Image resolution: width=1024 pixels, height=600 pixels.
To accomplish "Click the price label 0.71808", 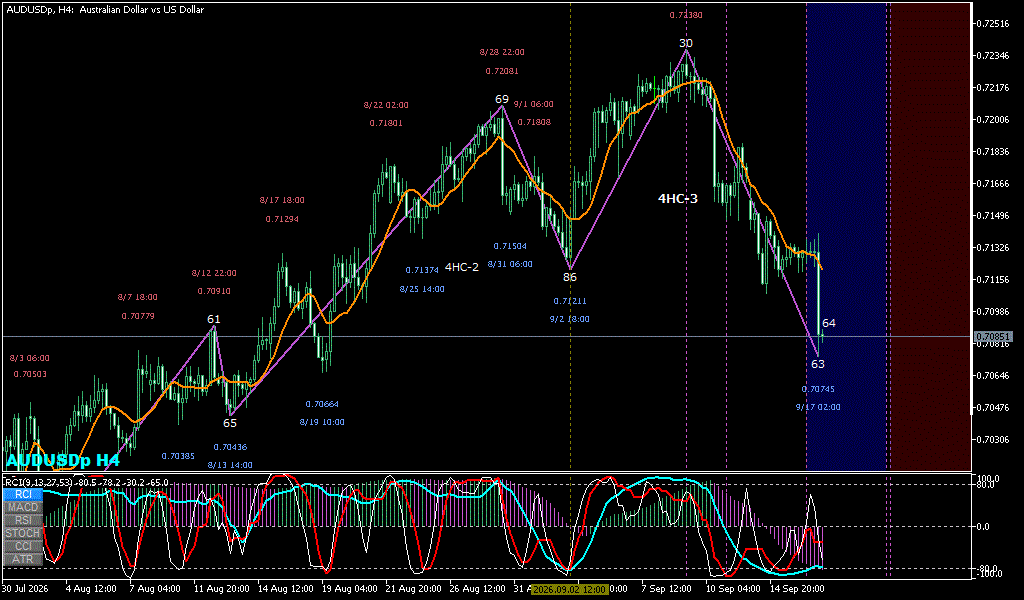I will pyautogui.click(x=534, y=122).
